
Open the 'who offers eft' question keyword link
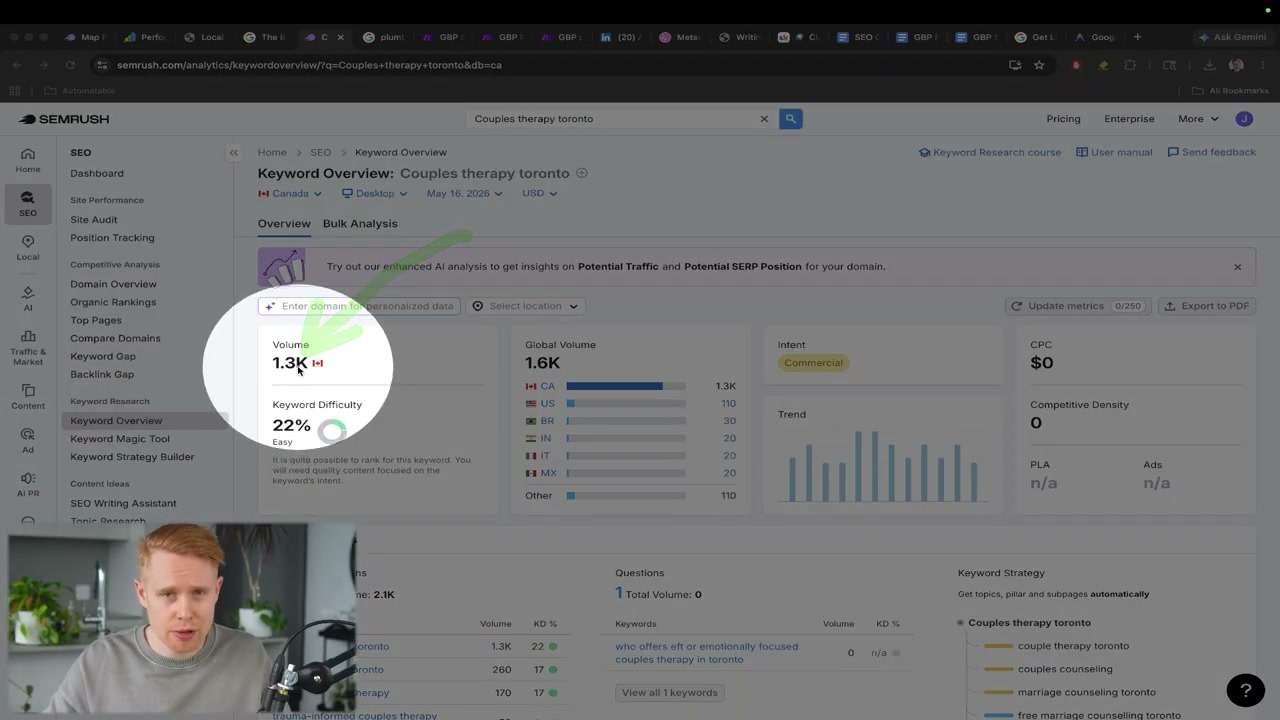click(x=707, y=653)
